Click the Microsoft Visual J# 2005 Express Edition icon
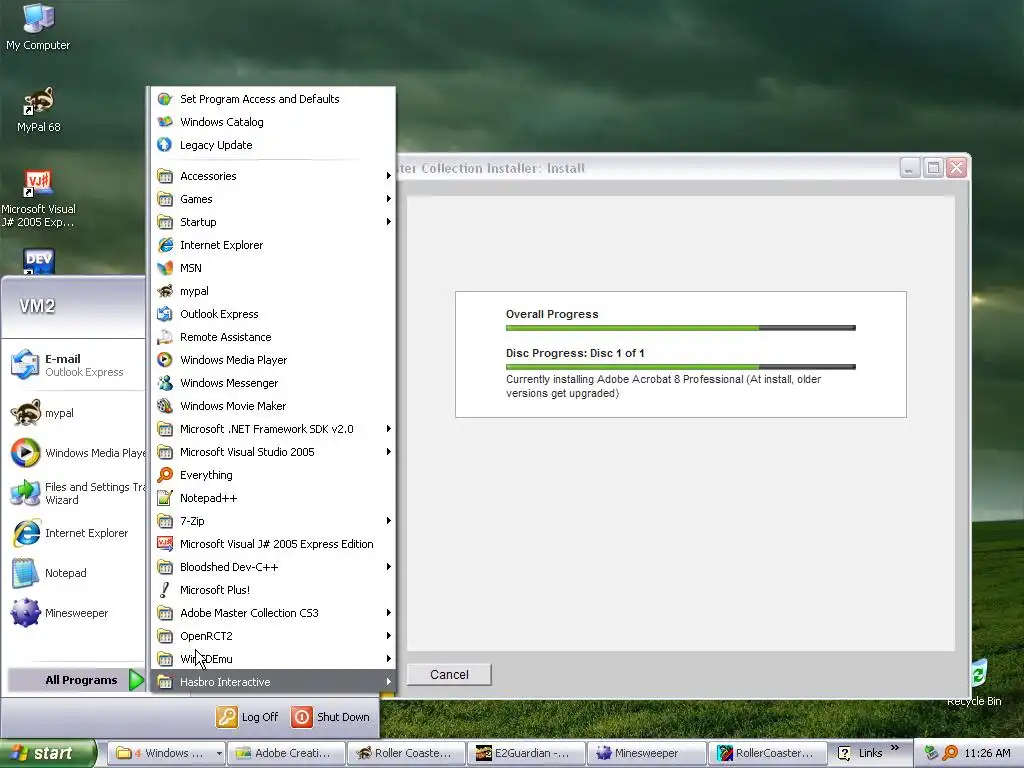1024x768 pixels. [165, 544]
